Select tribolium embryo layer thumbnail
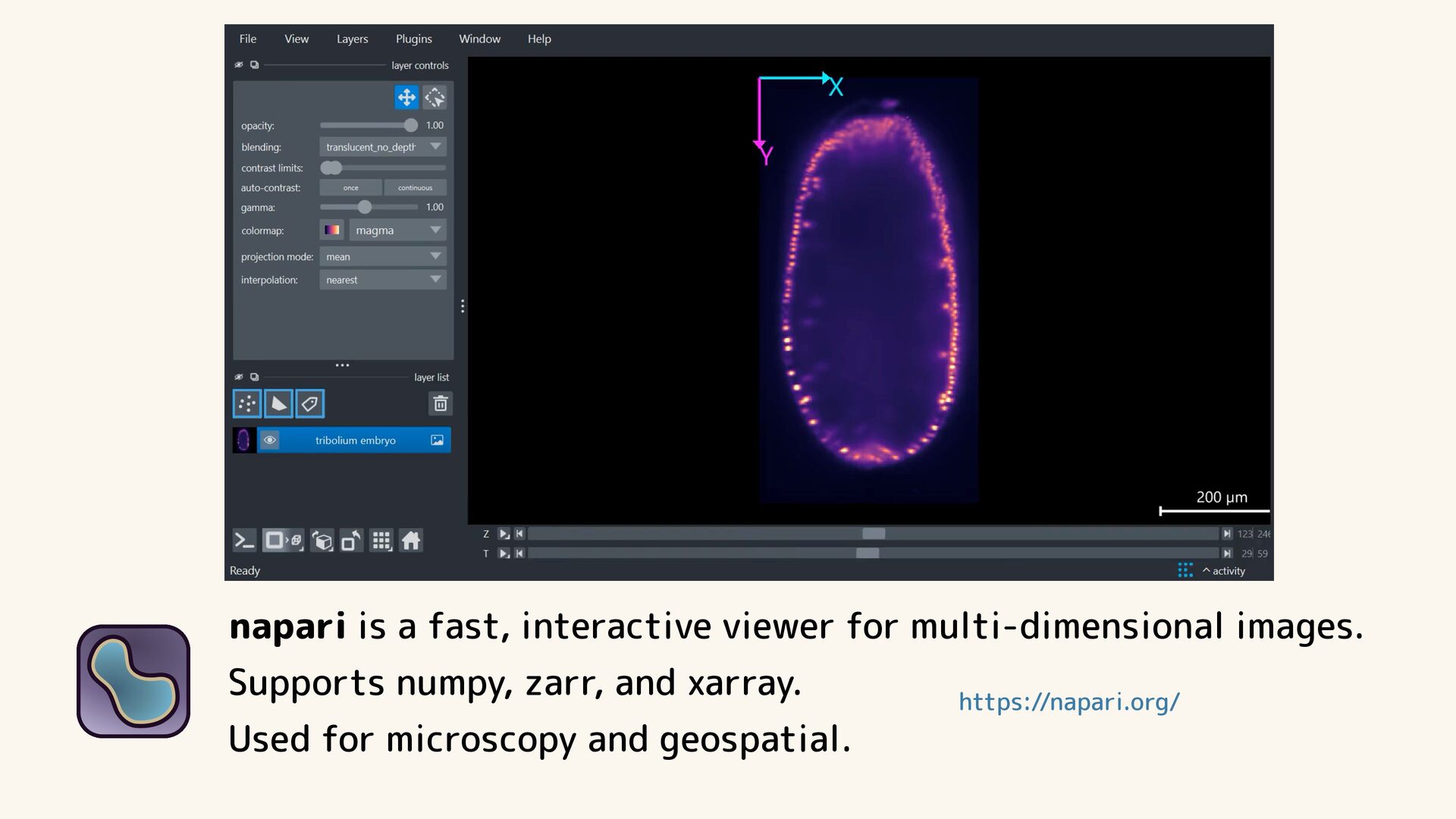1456x819 pixels. (x=243, y=440)
